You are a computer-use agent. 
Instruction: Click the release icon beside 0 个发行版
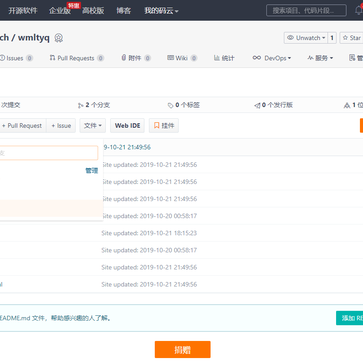click(257, 105)
